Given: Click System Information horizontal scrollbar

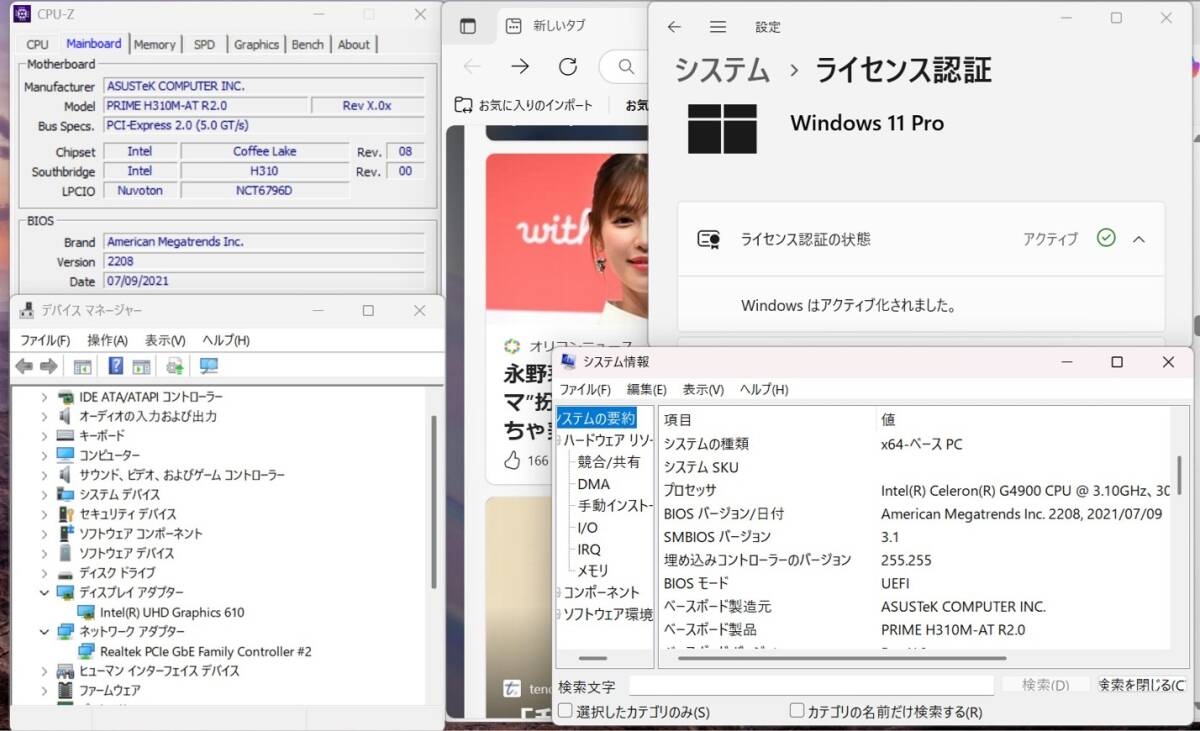Looking at the screenshot, I should point(842,658).
